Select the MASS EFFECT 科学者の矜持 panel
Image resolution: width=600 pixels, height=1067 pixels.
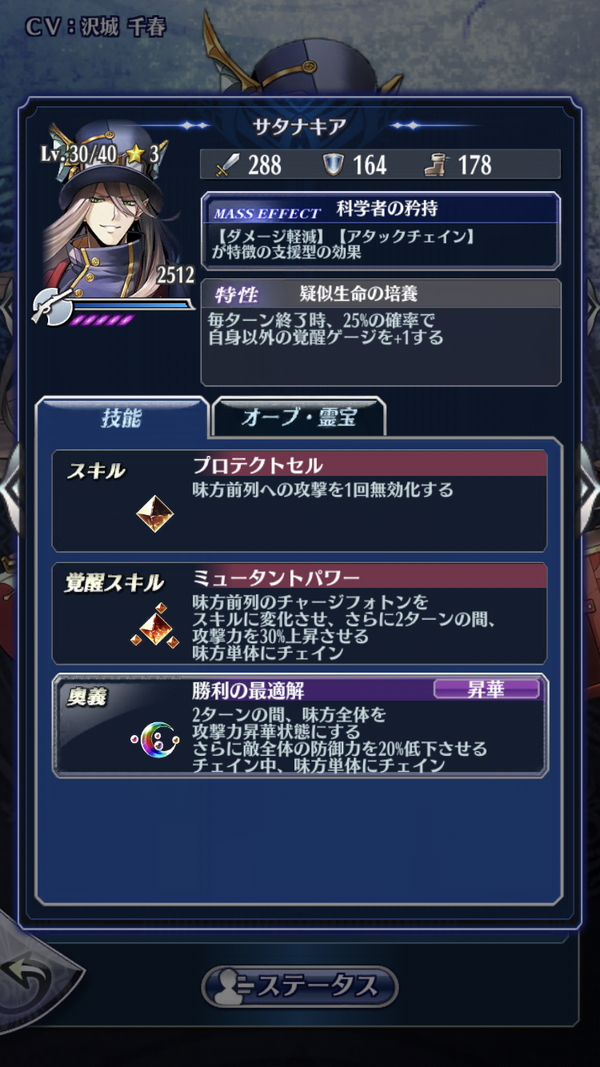pyautogui.click(x=381, y=231)
